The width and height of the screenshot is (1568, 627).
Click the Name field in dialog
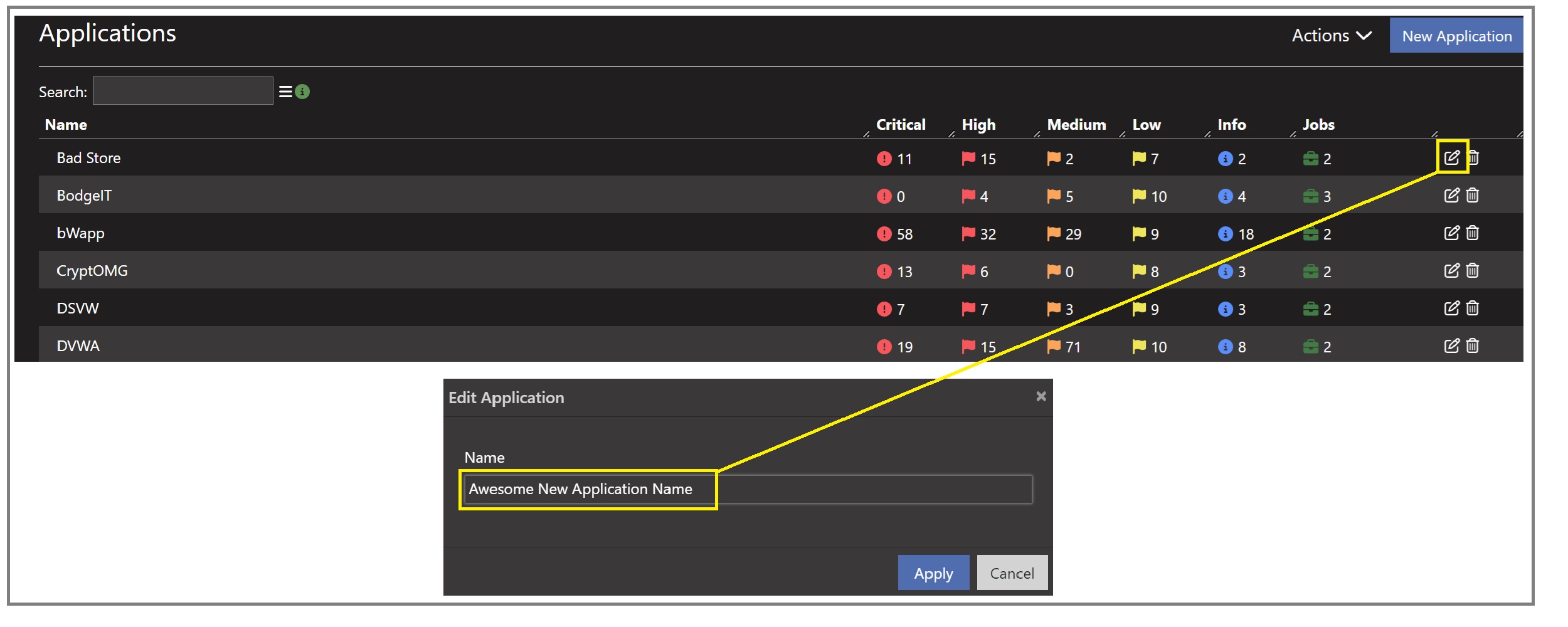pyautogui.click(x=746, y=489)
